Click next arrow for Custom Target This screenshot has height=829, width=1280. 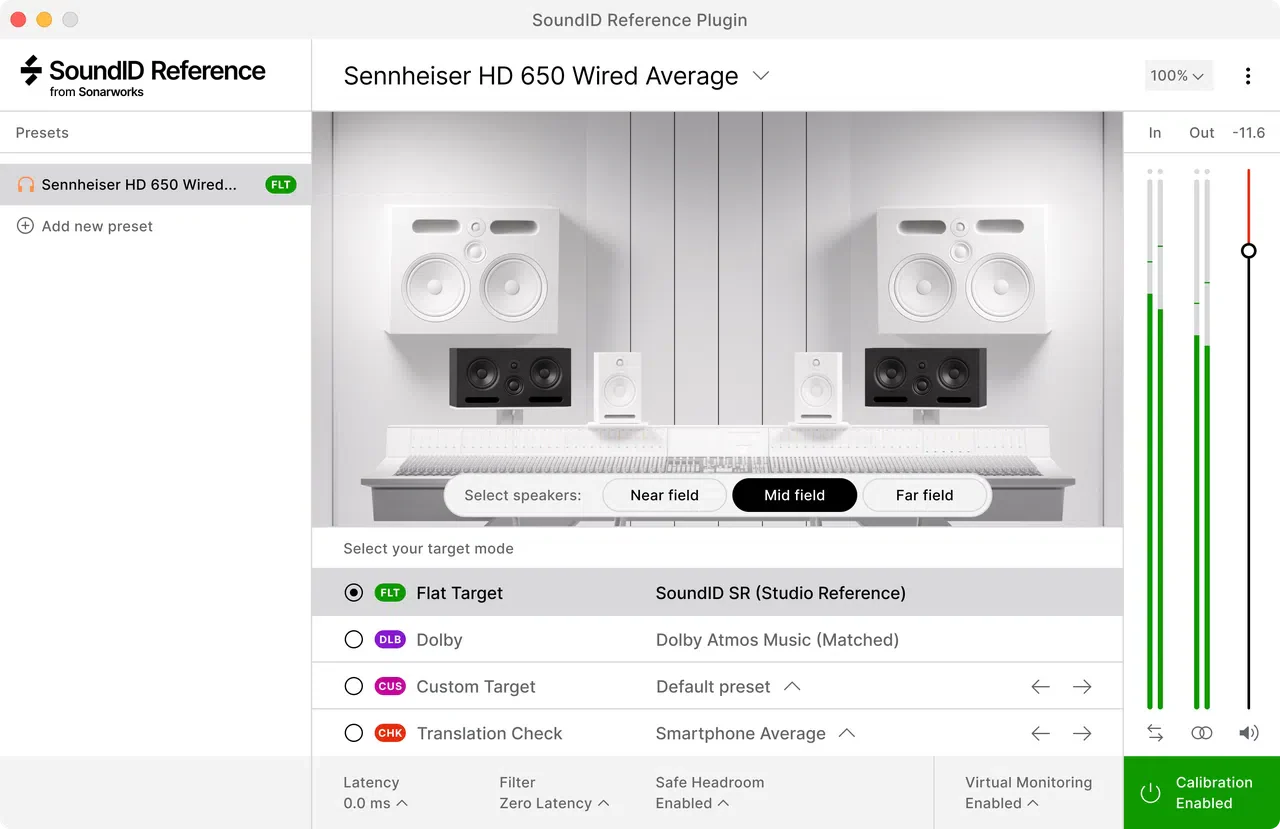coord(1082,687)
